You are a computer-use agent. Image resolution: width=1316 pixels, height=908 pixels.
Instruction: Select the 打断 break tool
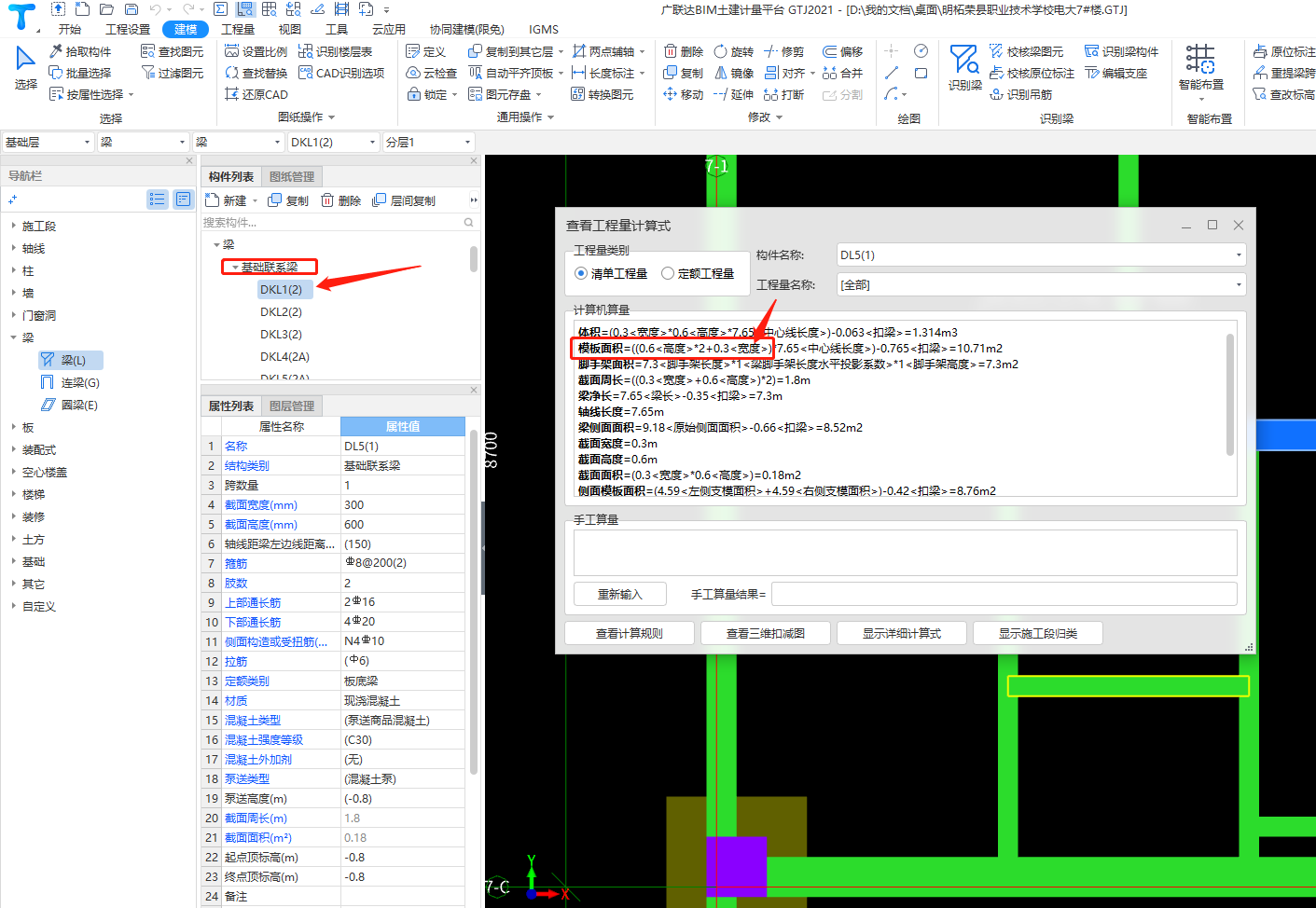pyautogui.click(x=783, y=94)
